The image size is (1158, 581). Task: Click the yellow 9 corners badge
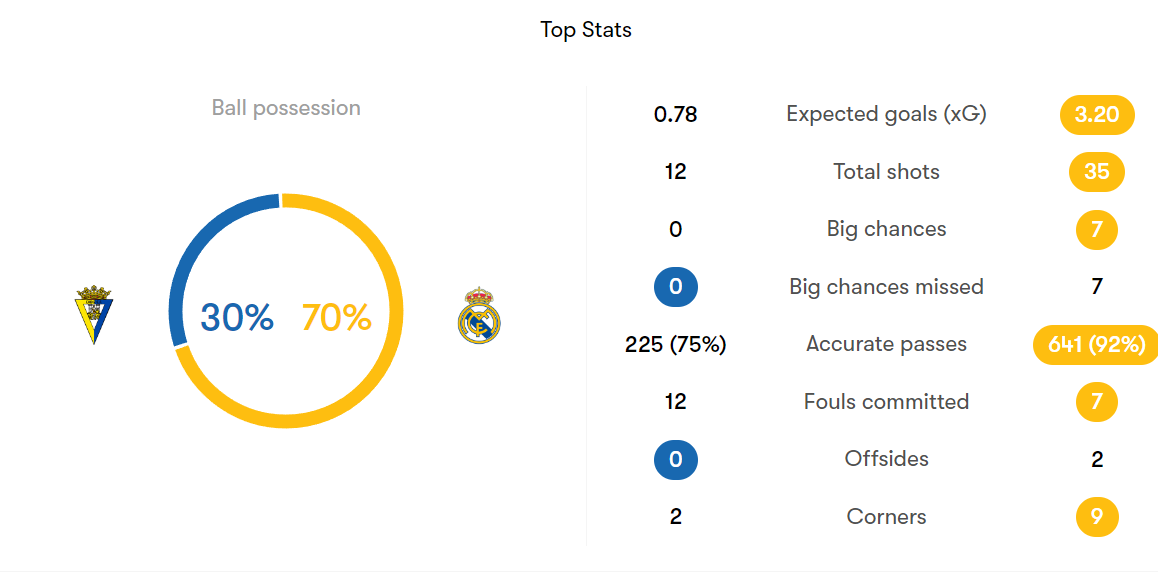1097,517
